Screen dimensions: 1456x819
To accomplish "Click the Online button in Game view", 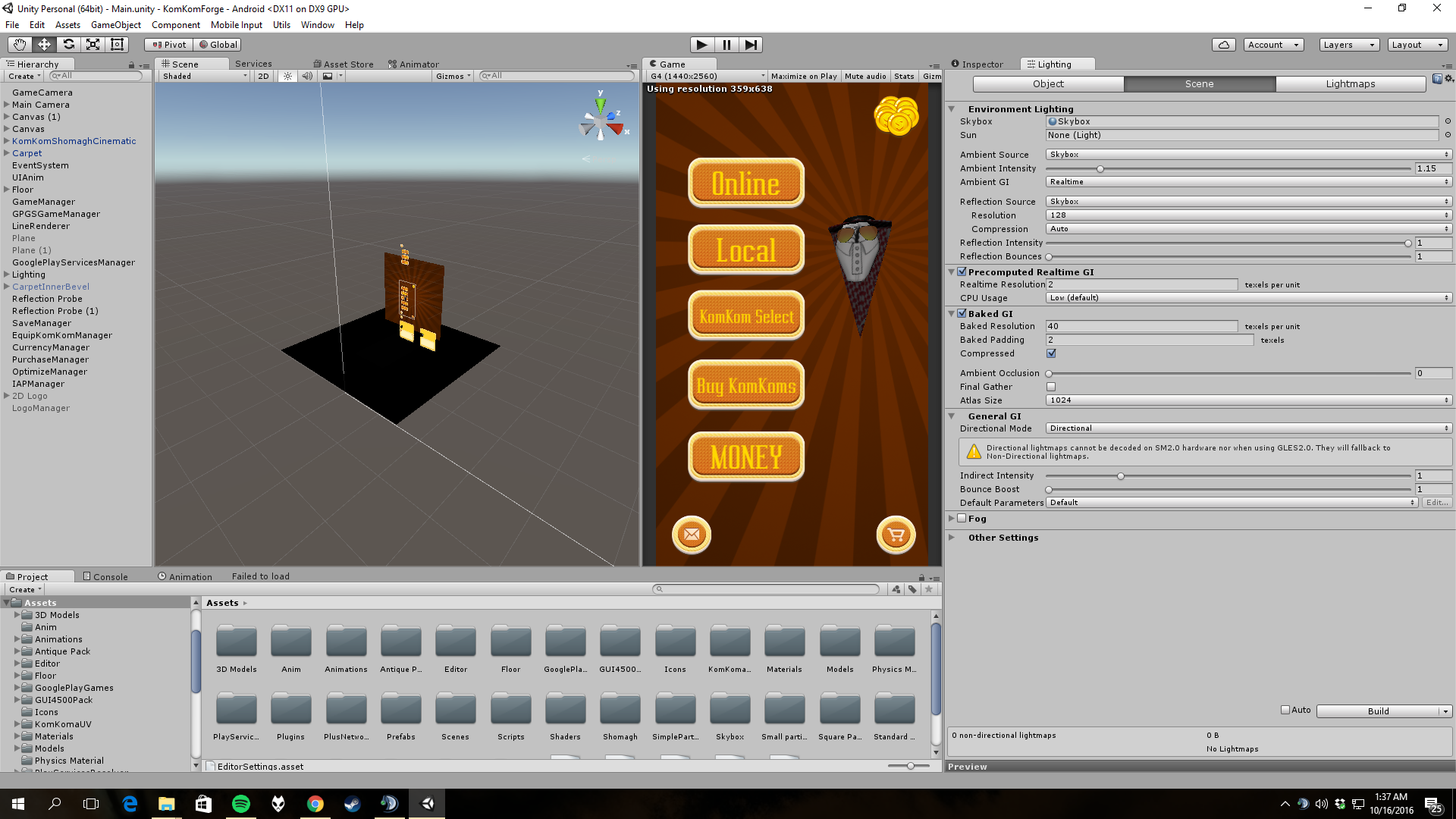I will pyautogui.click(x=746, y=183).
